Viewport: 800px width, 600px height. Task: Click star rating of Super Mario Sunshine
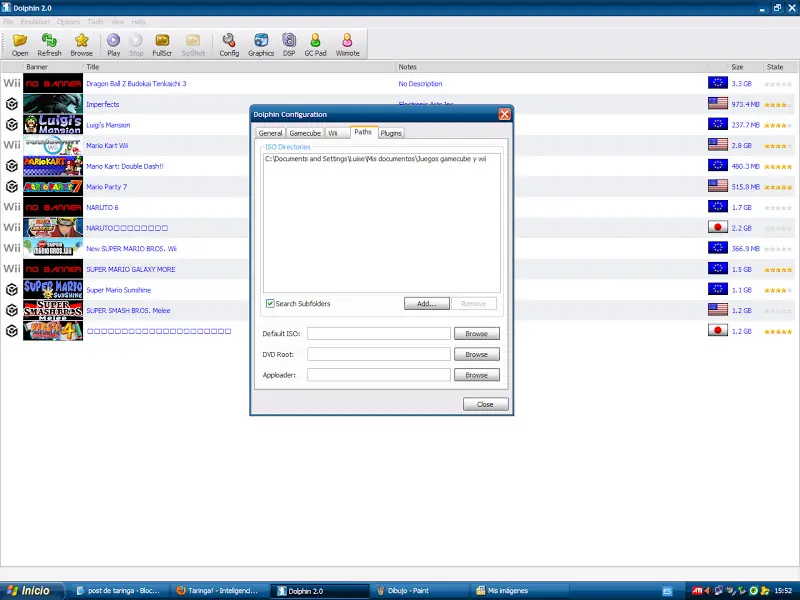778,290
